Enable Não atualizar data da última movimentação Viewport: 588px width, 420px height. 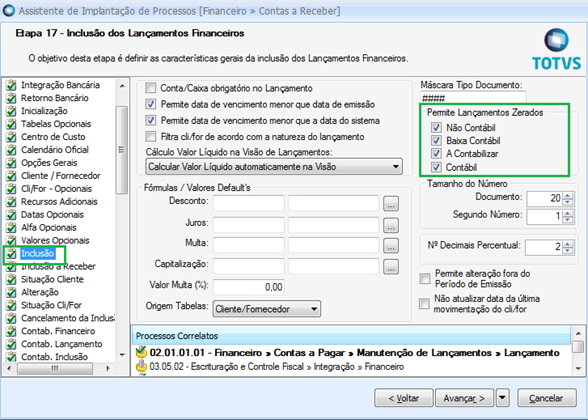(x=424, y=304)
